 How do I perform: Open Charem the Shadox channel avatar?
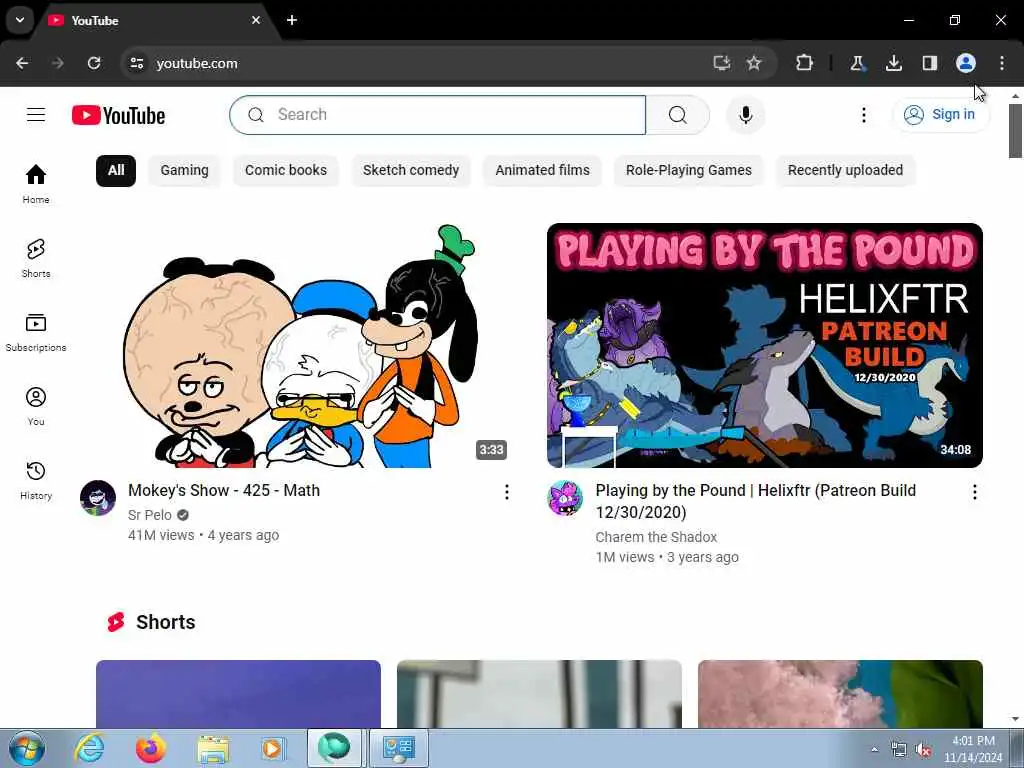point(565,498)
